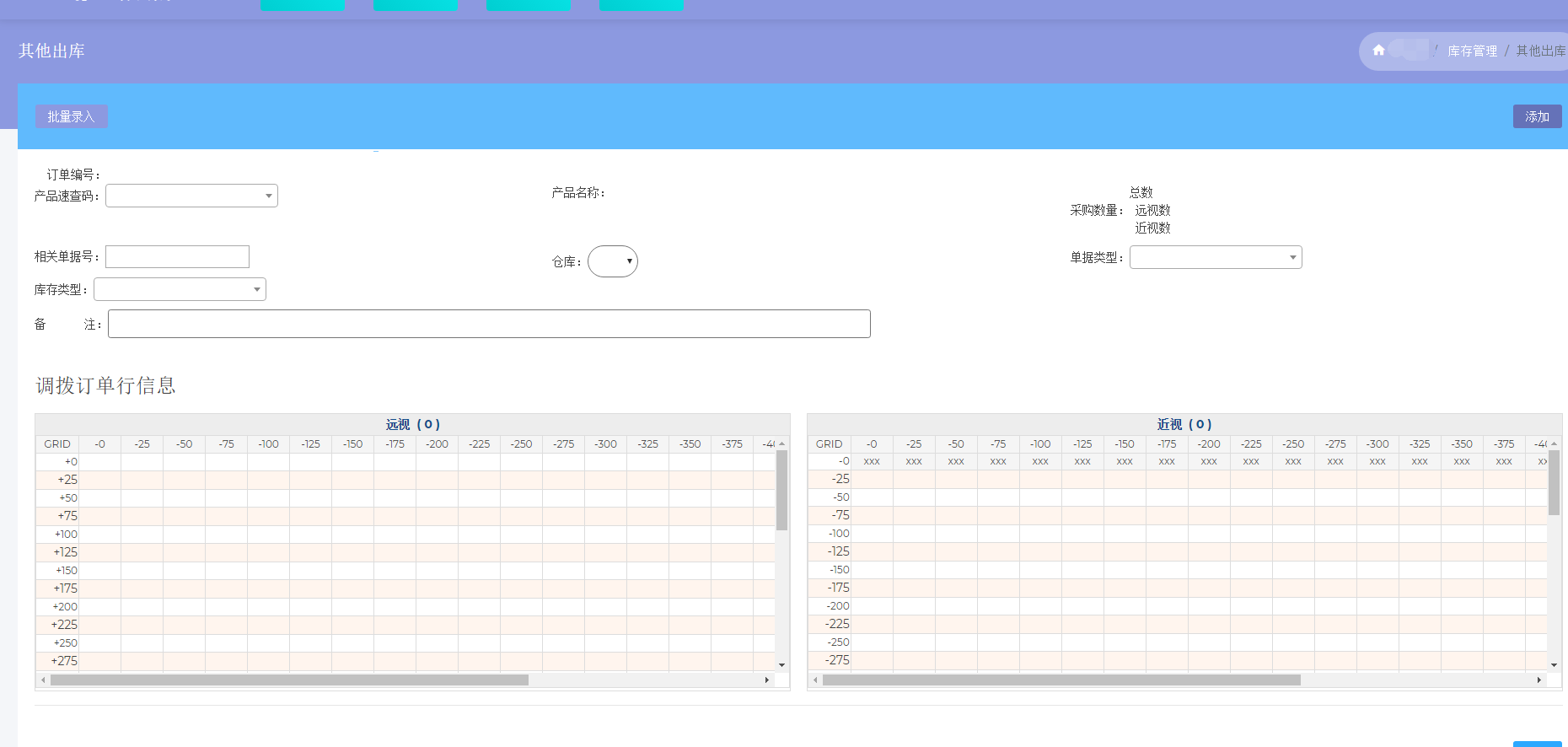Image resolution: width=1568 pixels, height=747 pixels.
Task: Focus the 相关单据号 input field
Action: click(177, 256)
